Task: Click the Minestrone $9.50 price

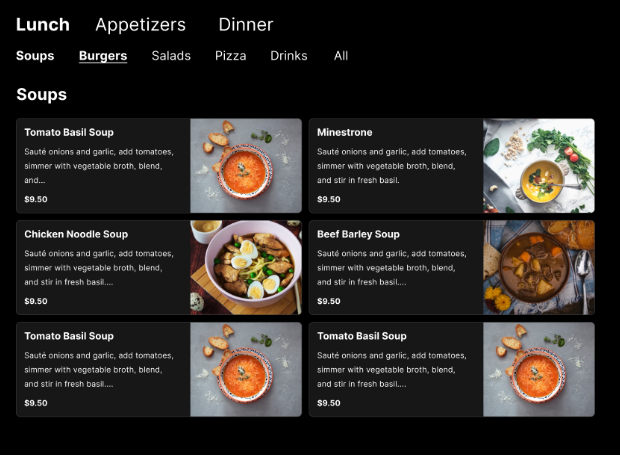Action: 328,199
